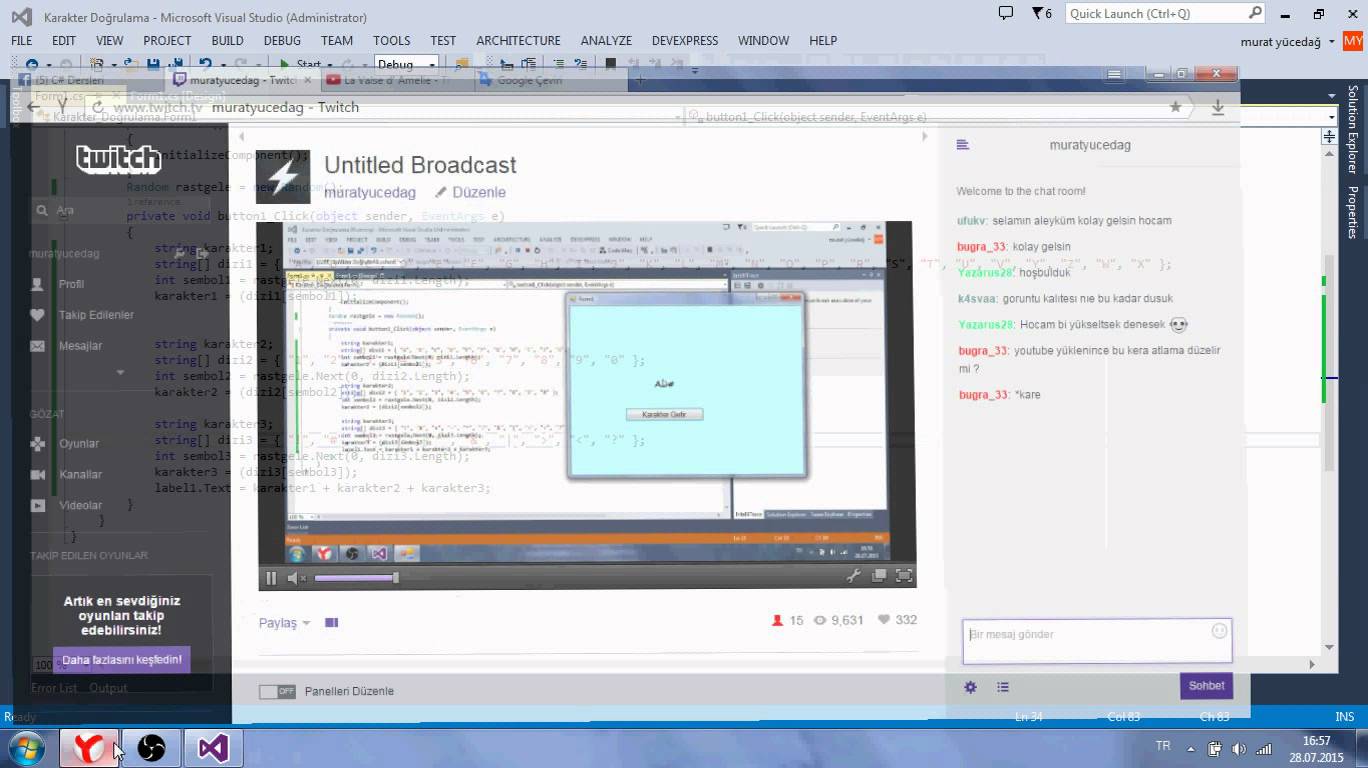1368x768 pixels.
Task: Pause the Twitch stream playback
Action: click(271, 577)
